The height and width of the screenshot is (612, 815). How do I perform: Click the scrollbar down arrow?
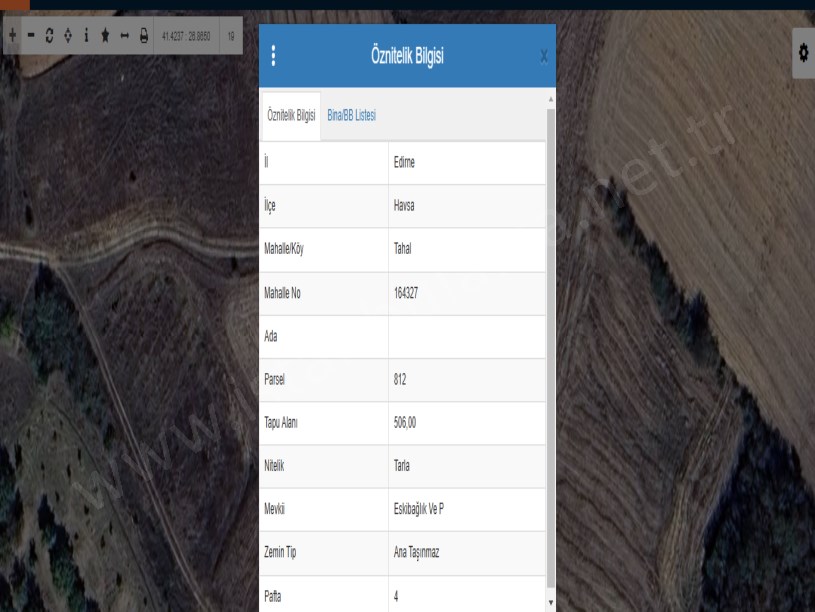[x=550, y=603]
